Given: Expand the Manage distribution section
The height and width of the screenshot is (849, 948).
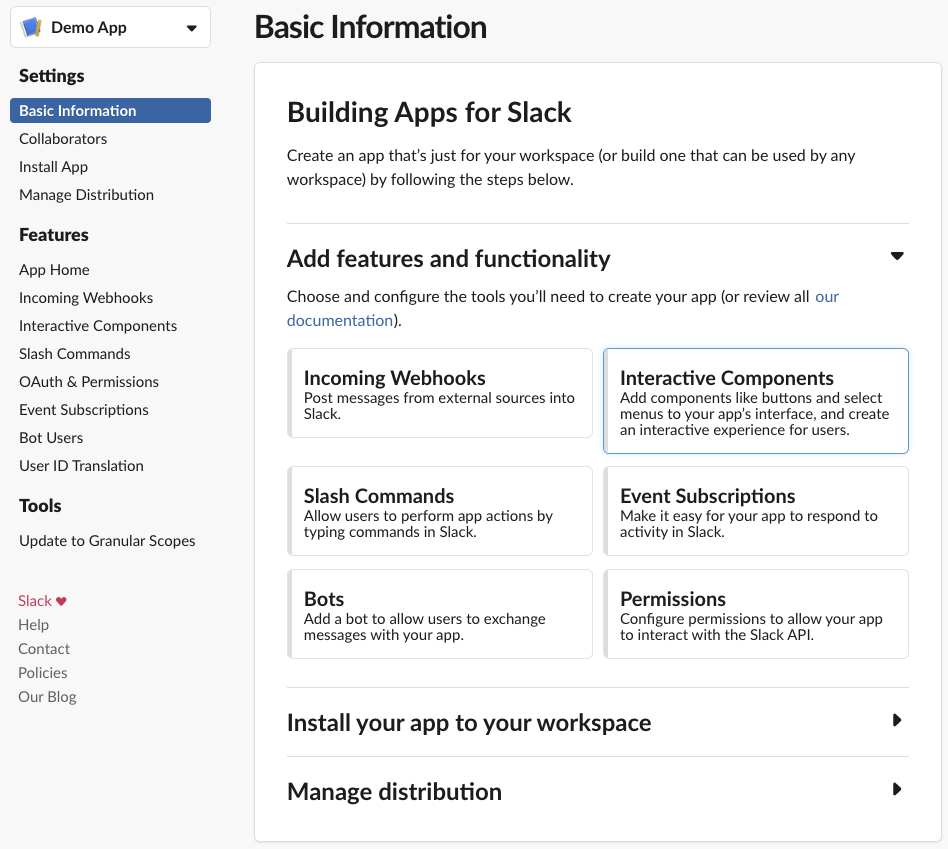Looking at the screenshot, I should tap(896, 790).
